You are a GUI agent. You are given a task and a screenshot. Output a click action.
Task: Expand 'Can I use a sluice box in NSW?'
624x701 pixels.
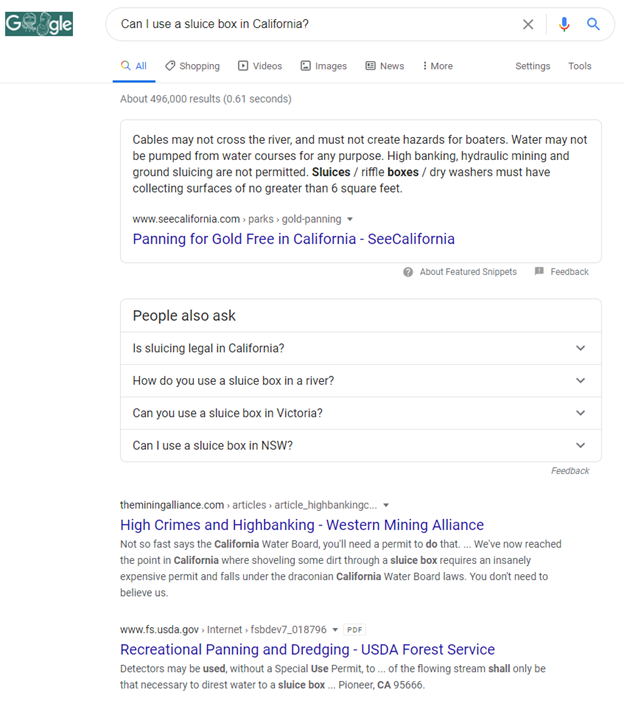[x=360, y=445]
